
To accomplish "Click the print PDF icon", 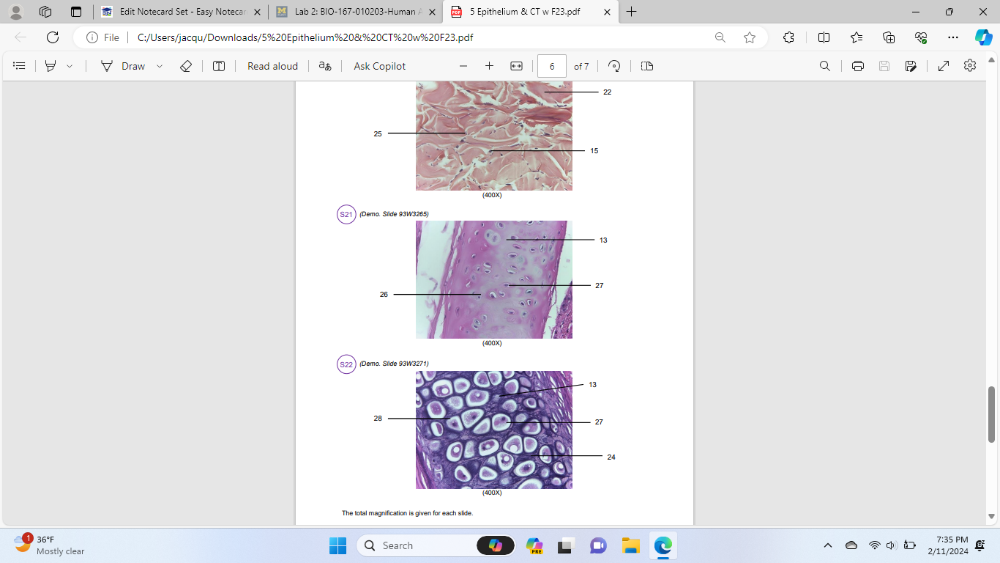I will (858, 66).
